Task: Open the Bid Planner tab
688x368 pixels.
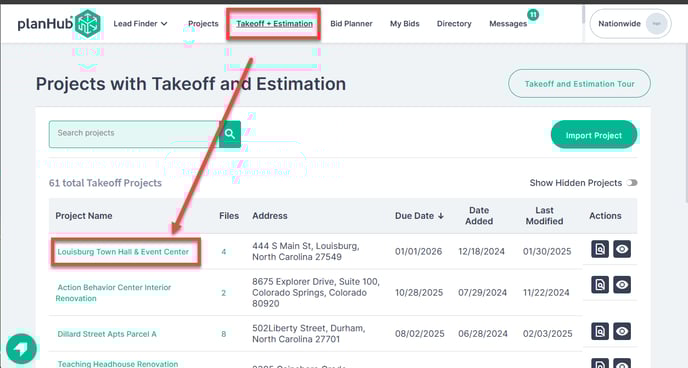Action: 351,24
